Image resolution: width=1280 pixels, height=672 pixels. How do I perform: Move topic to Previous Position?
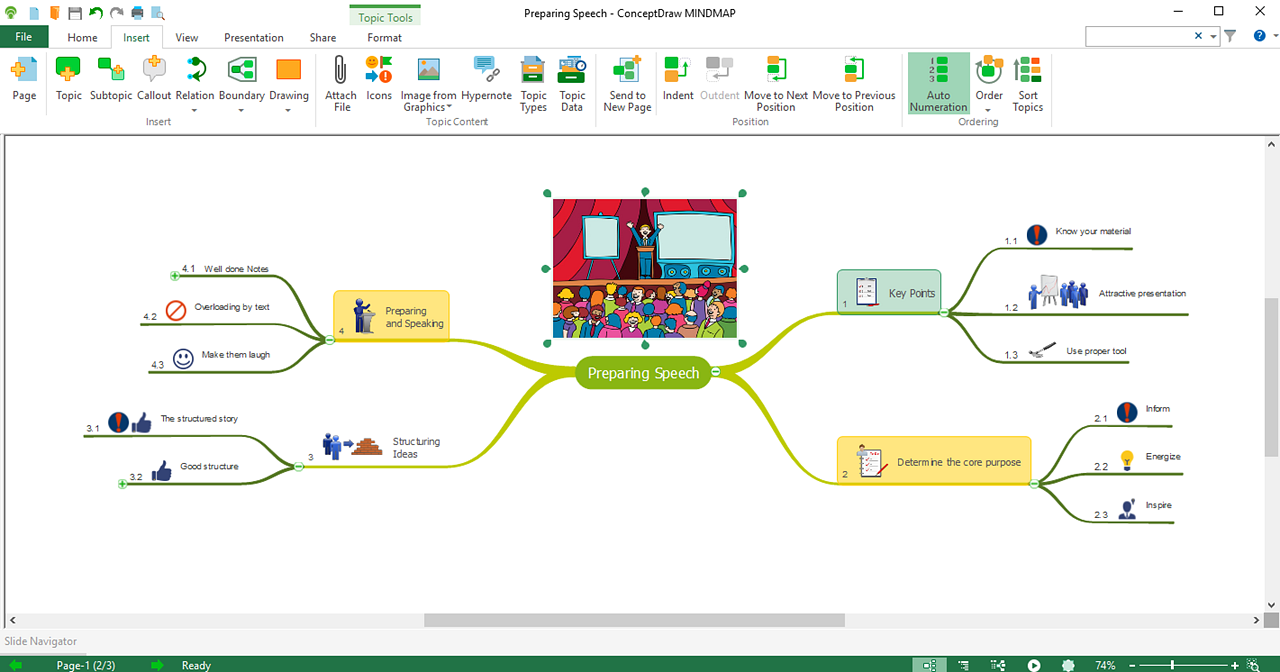click(x=854, y=84)
